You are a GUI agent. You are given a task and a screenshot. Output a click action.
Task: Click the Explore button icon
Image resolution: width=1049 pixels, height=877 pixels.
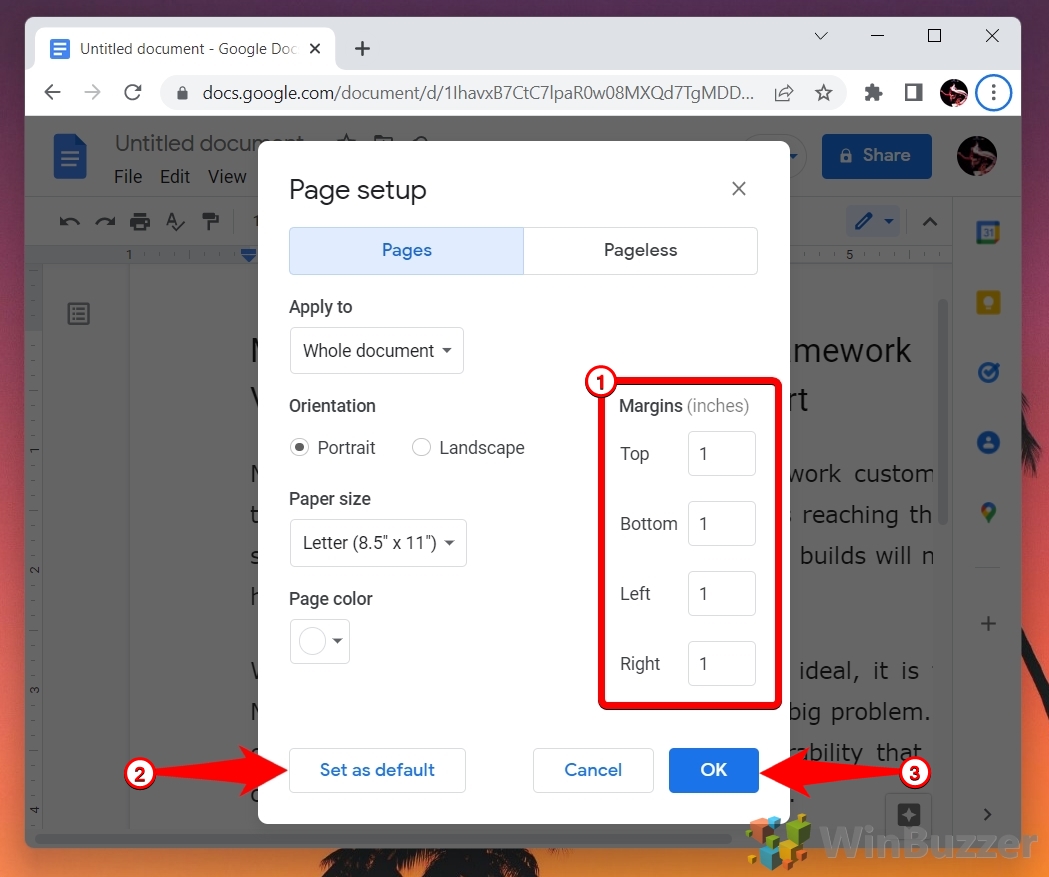pyautogui.click(x=909, y=815)
